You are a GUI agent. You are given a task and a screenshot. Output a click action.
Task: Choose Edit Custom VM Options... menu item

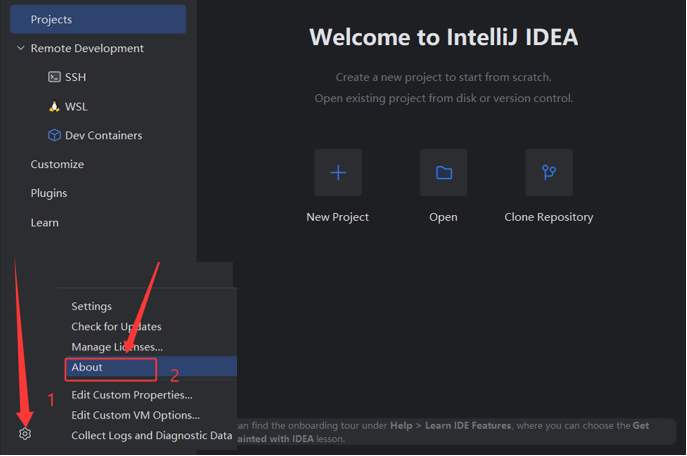coord(135,415)
